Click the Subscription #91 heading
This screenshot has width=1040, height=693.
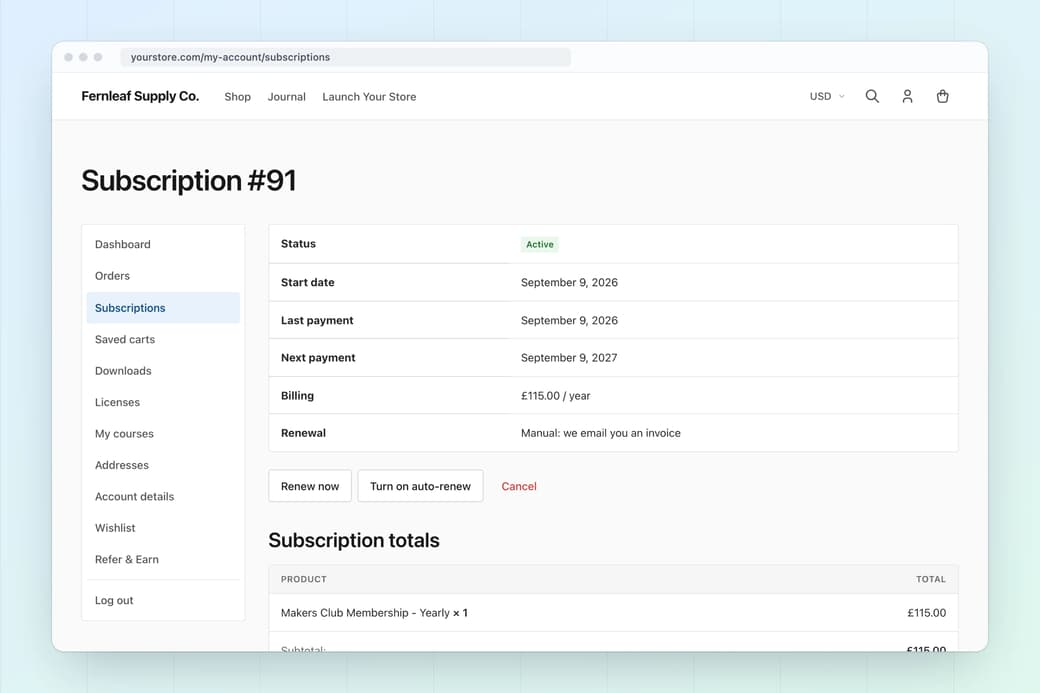[188, 180]
